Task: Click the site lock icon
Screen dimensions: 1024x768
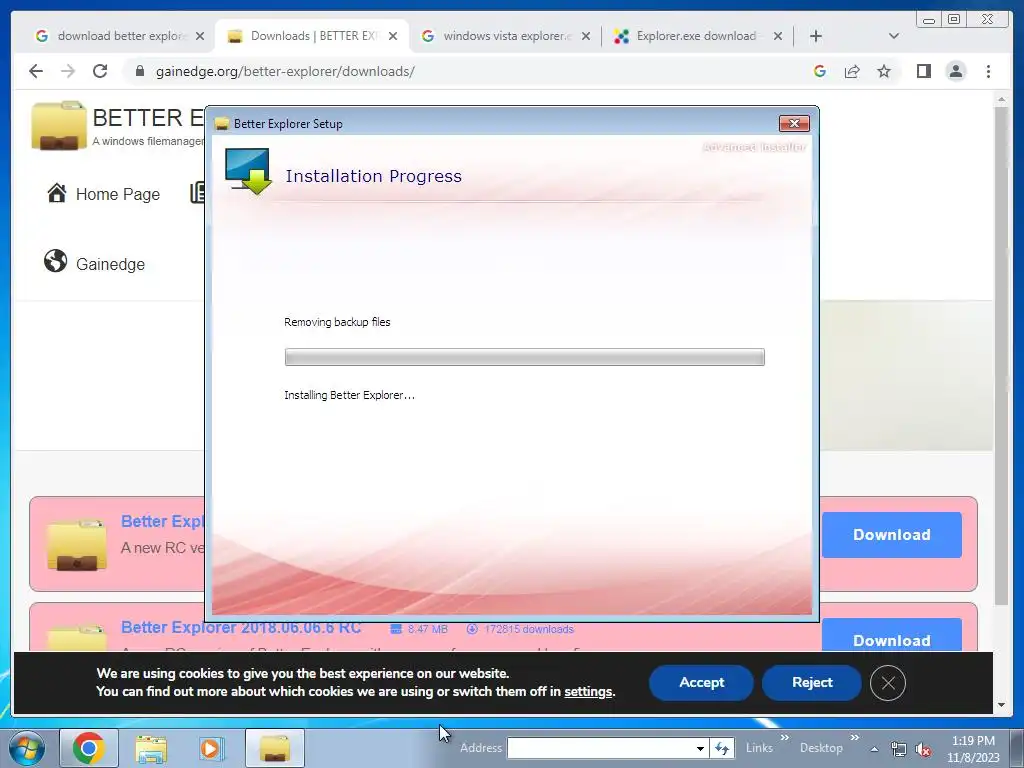Action: [x=139, y=71]
